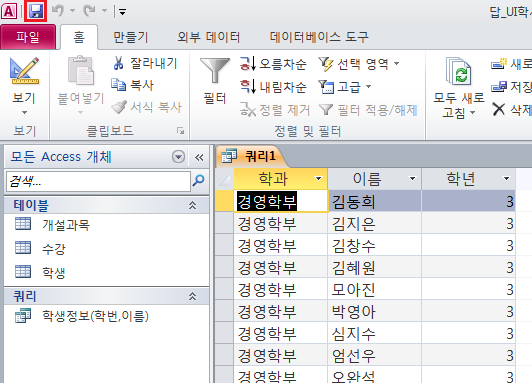The image size is (532, 383).
Task: Sort with 오름차순 ascending button
Action: 273,64
